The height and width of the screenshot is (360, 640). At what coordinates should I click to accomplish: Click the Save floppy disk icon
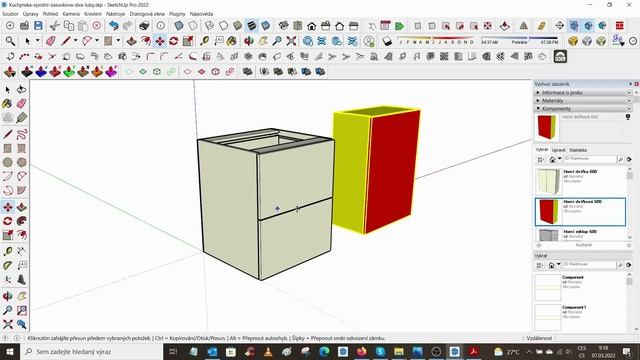(x=38, y=26)
